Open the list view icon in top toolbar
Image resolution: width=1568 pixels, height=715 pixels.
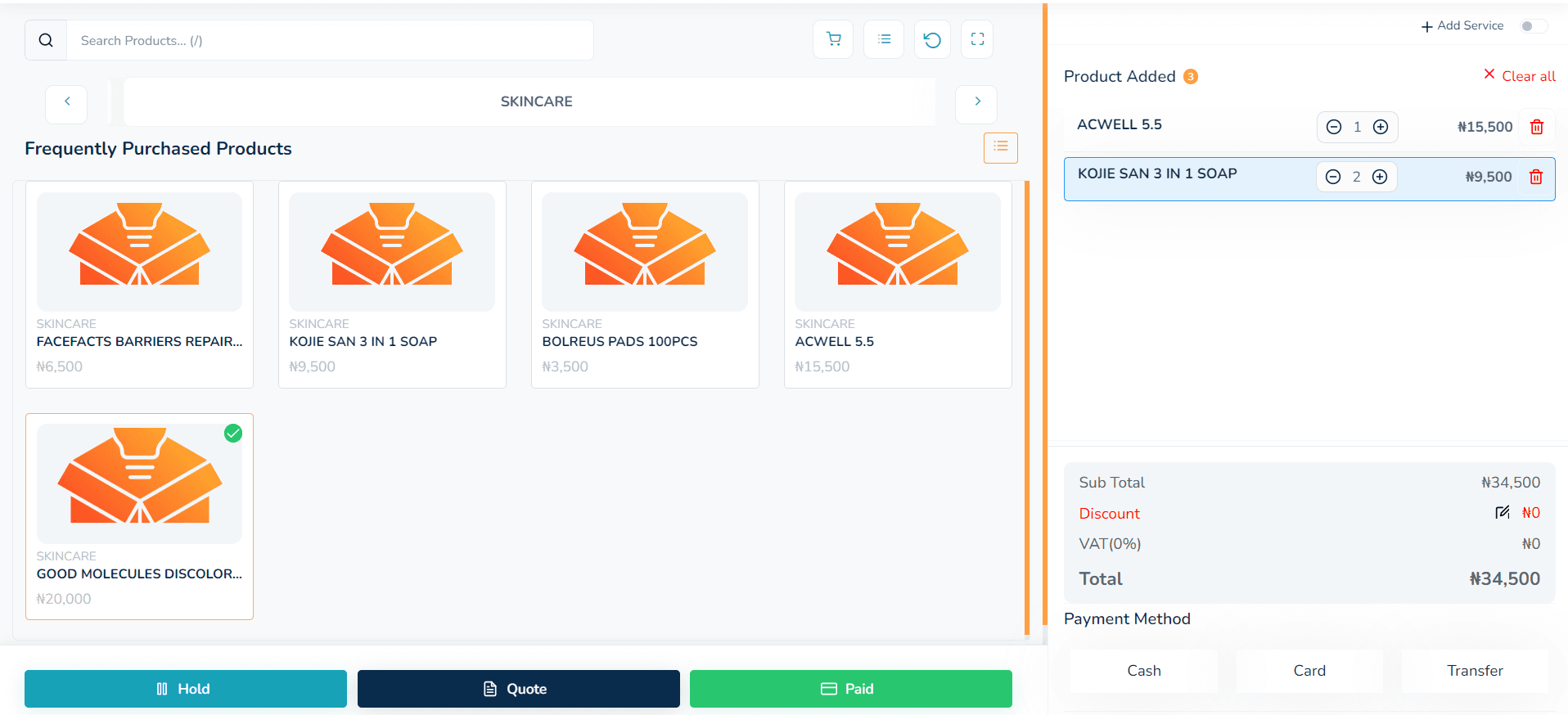[x=884, y=39]
